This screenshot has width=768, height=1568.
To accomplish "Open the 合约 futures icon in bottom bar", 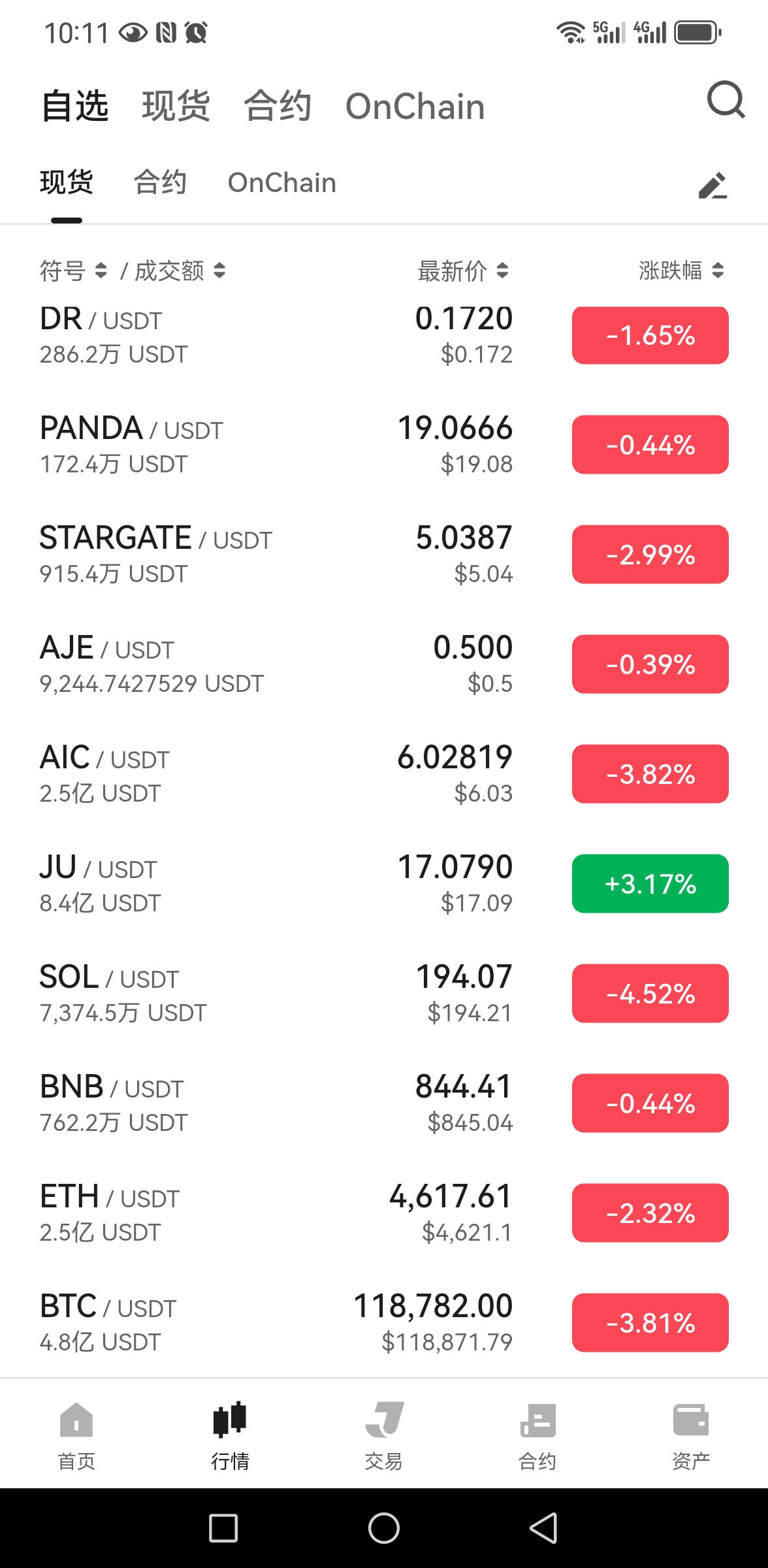I will tap(537, 1420).
